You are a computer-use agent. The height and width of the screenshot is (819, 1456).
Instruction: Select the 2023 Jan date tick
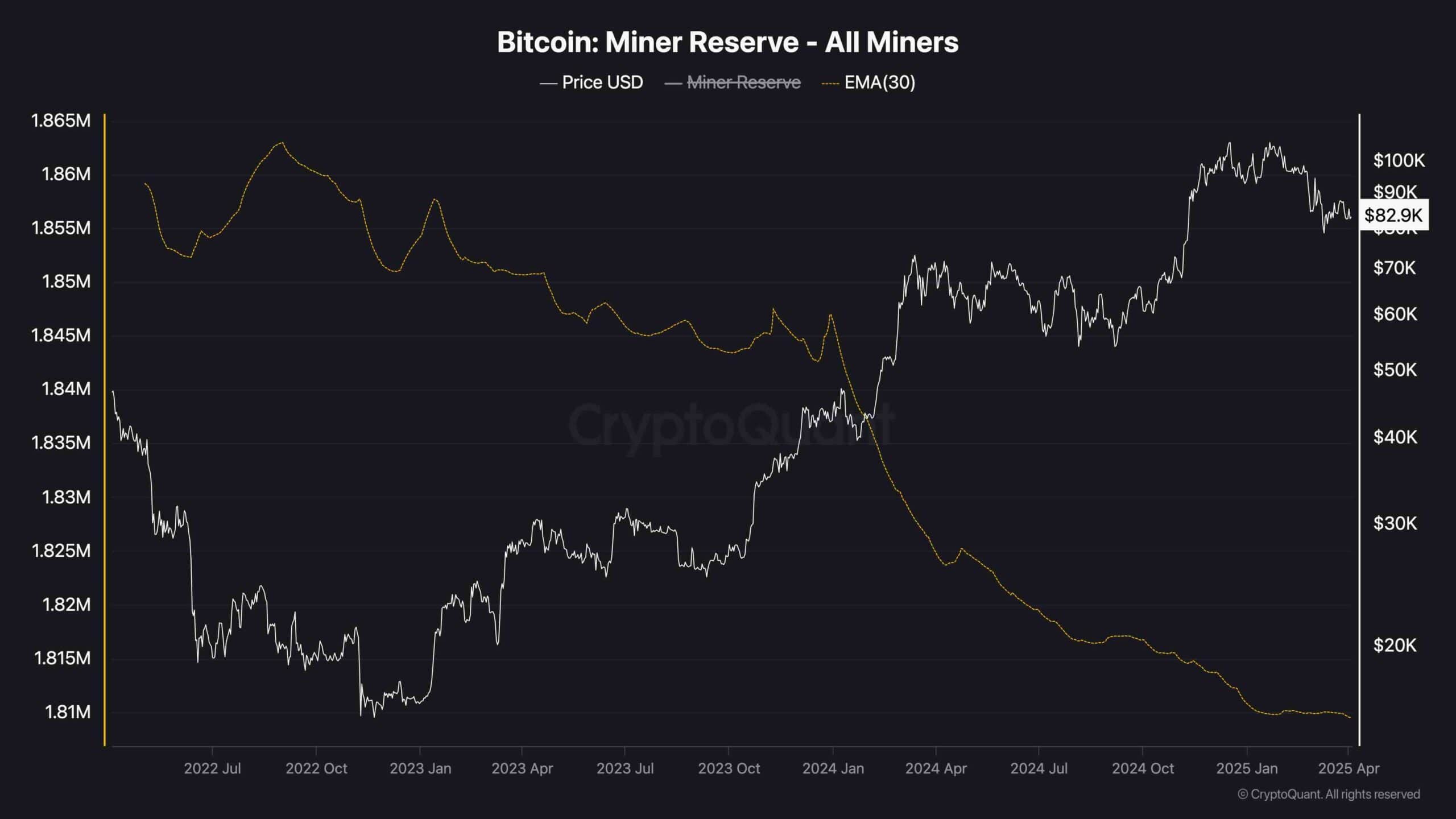pos(420,768)
